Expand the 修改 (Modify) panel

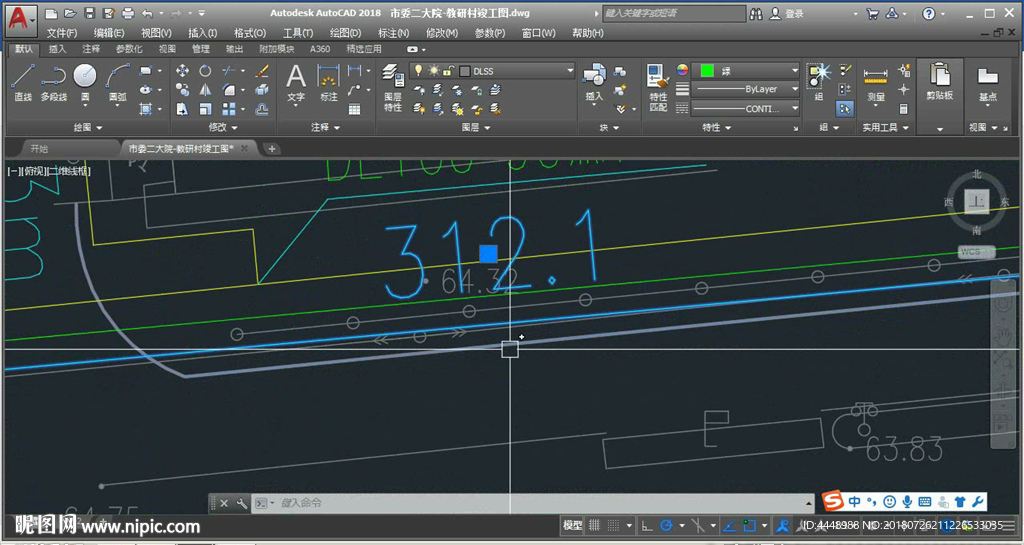tap(223, 127)
